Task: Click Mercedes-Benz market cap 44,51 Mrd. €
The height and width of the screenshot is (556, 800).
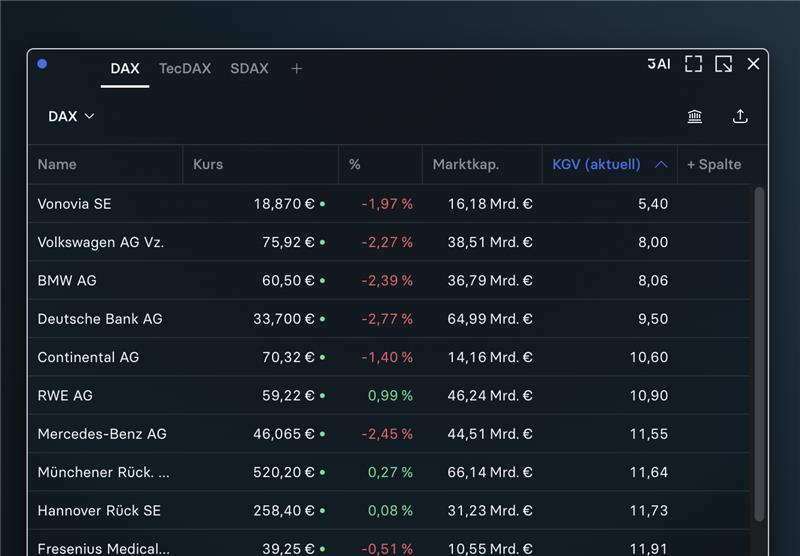Action: (x=490, y=434)
